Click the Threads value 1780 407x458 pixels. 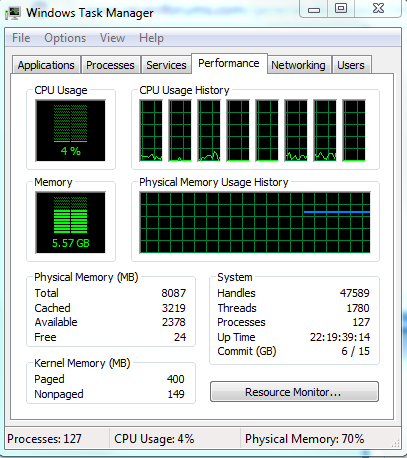point(358,308)
